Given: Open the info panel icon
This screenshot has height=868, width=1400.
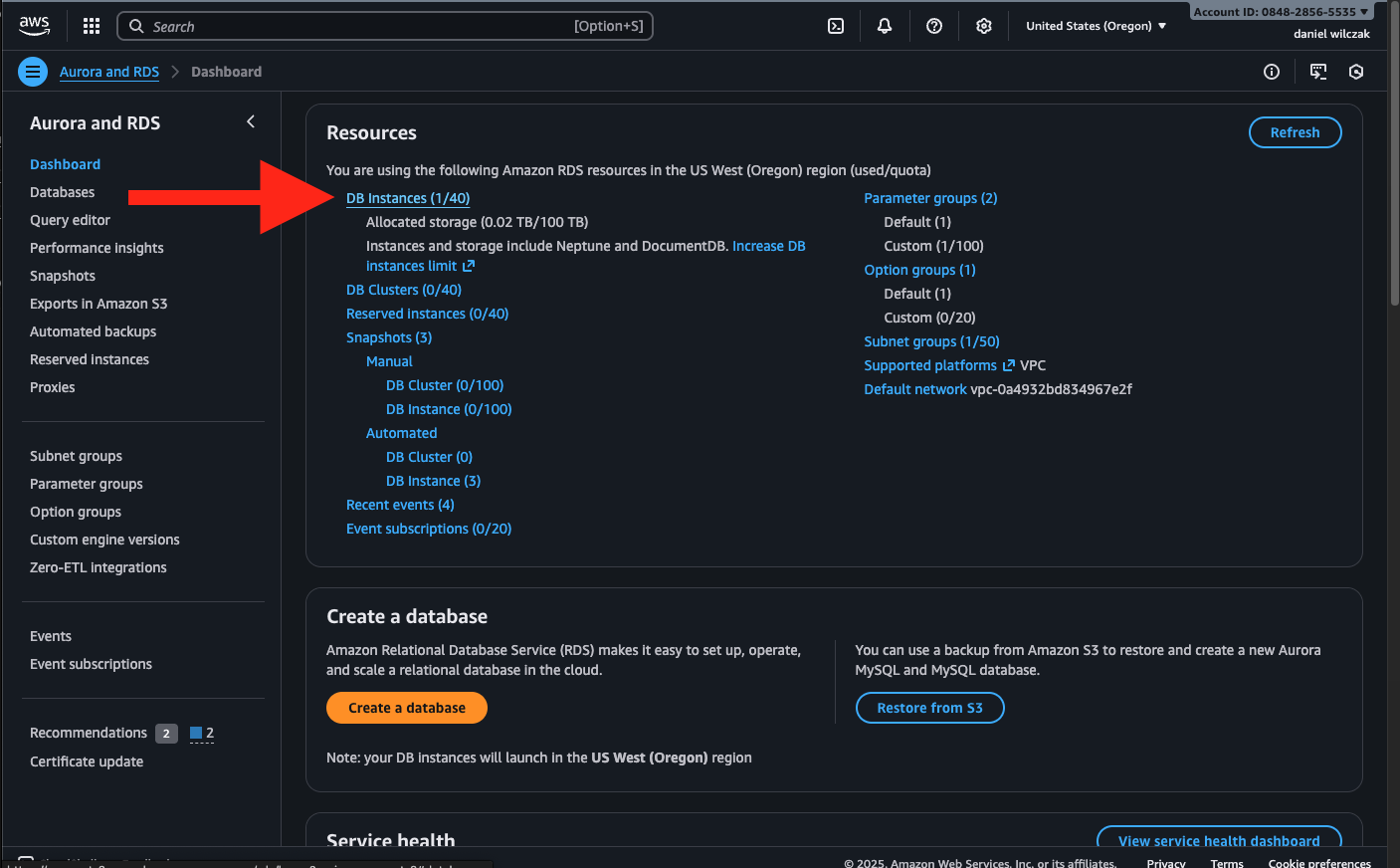Looking at the screenshot, I should pos(1272,72).
